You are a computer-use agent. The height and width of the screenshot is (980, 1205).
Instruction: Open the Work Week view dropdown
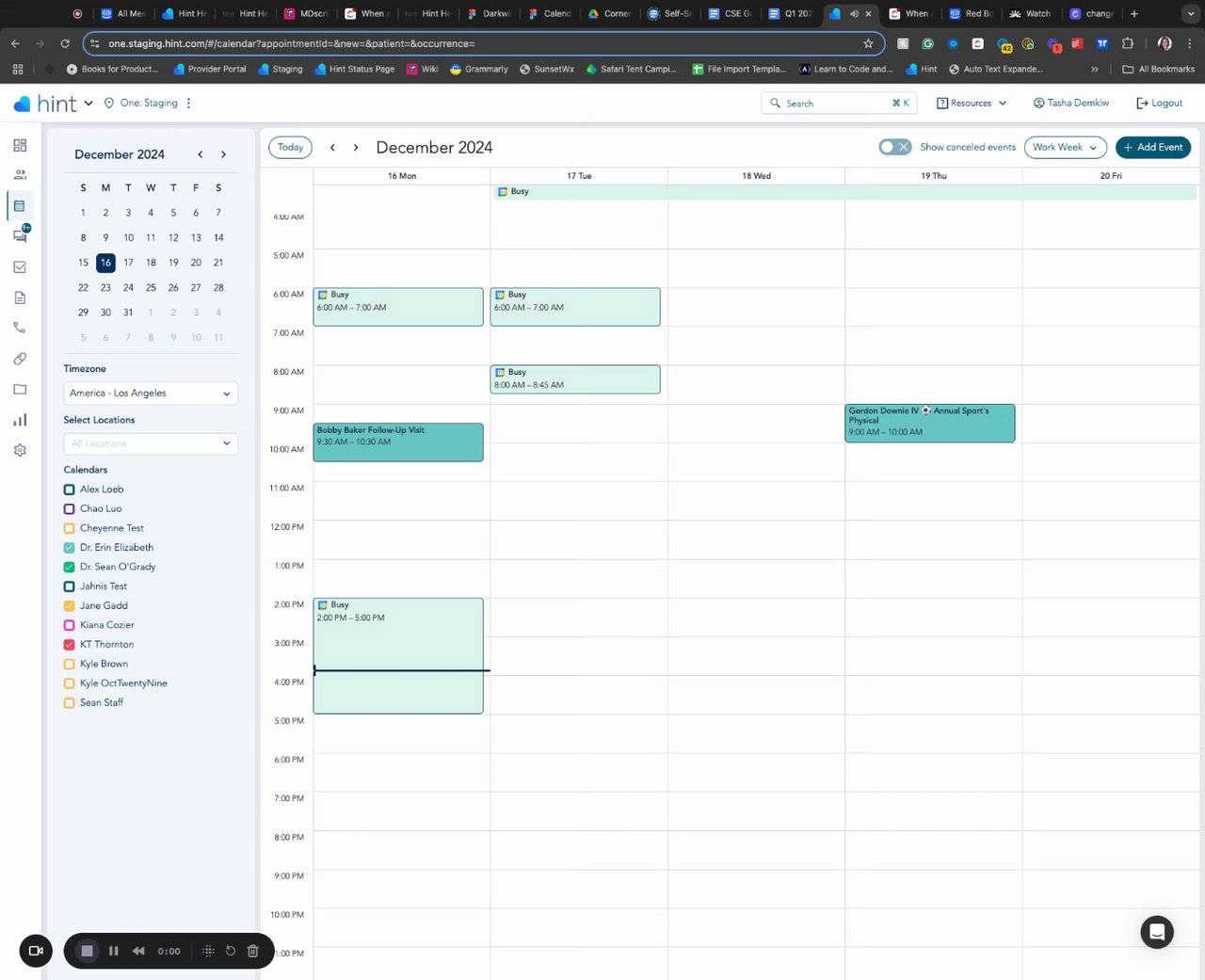coord(1065,147)
